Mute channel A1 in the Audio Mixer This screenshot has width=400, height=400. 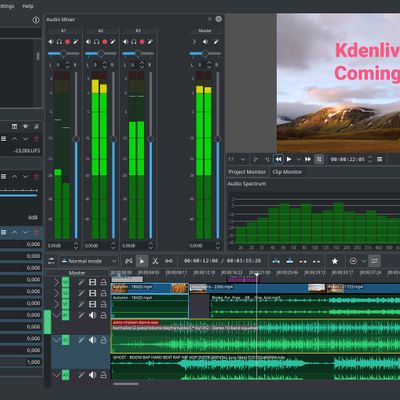pos(51,42)
